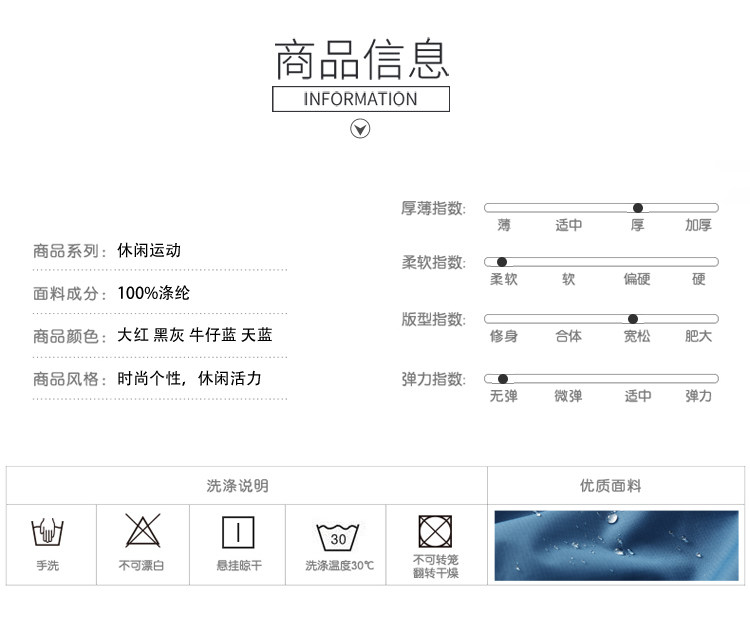Image resolution: width=750 pixels, height=619 pixels.
Task: Click the 柔软指数 label
Action: [x=433, y=262]
